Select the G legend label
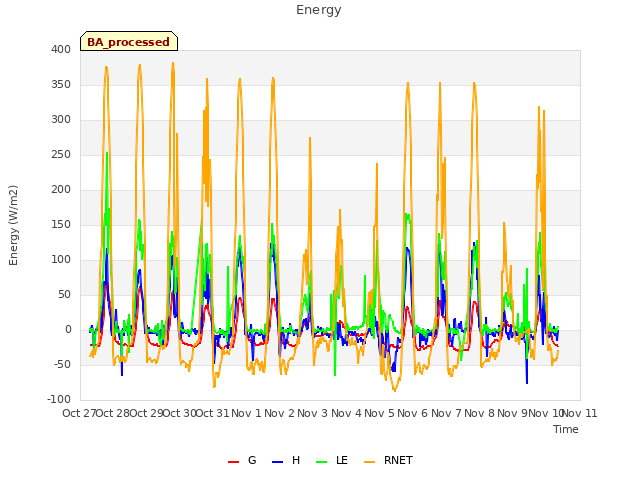 point(252,460)
